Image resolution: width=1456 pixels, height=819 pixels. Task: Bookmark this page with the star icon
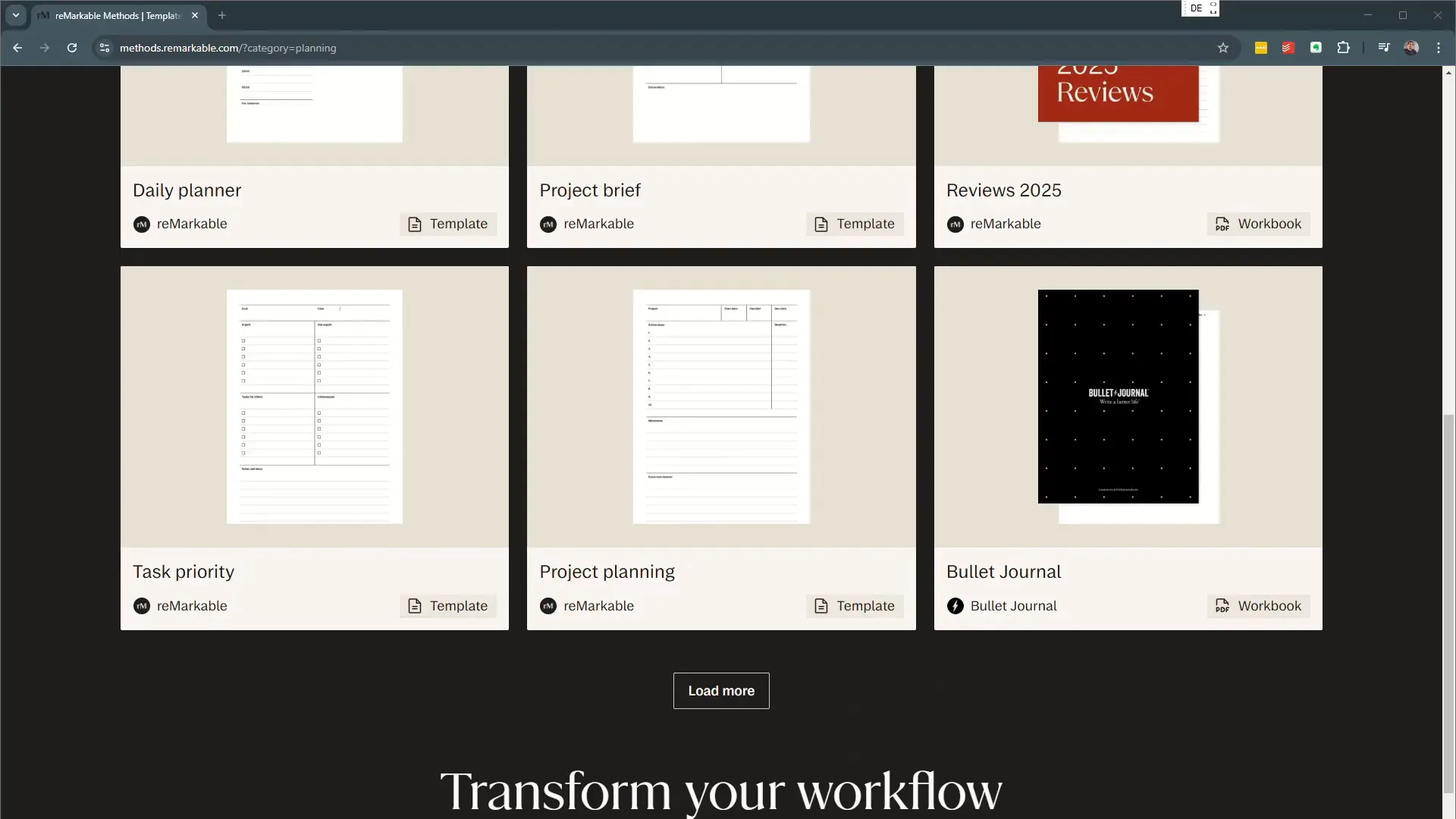(1223, 48)
